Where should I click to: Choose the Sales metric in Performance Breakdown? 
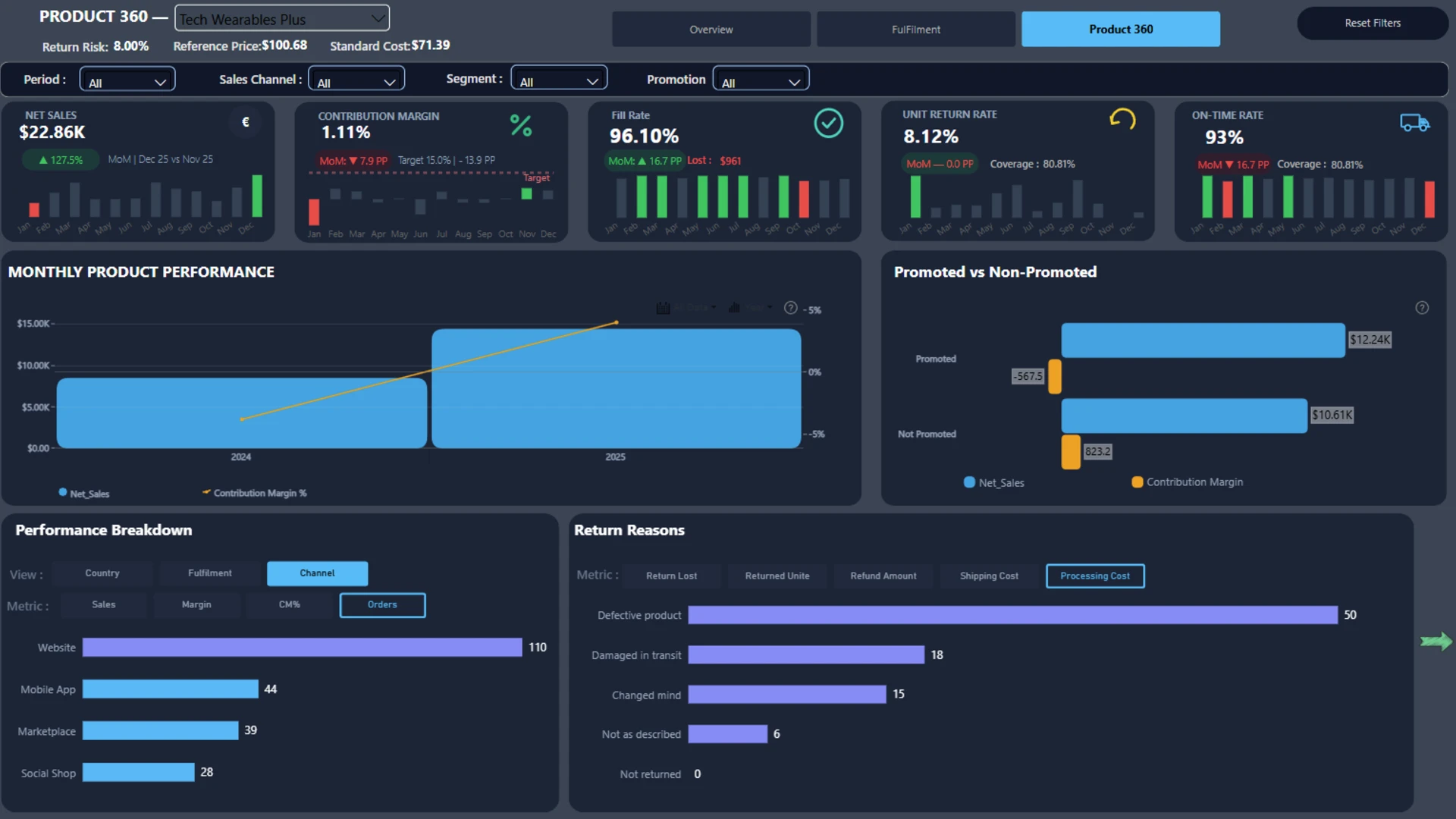104,605
